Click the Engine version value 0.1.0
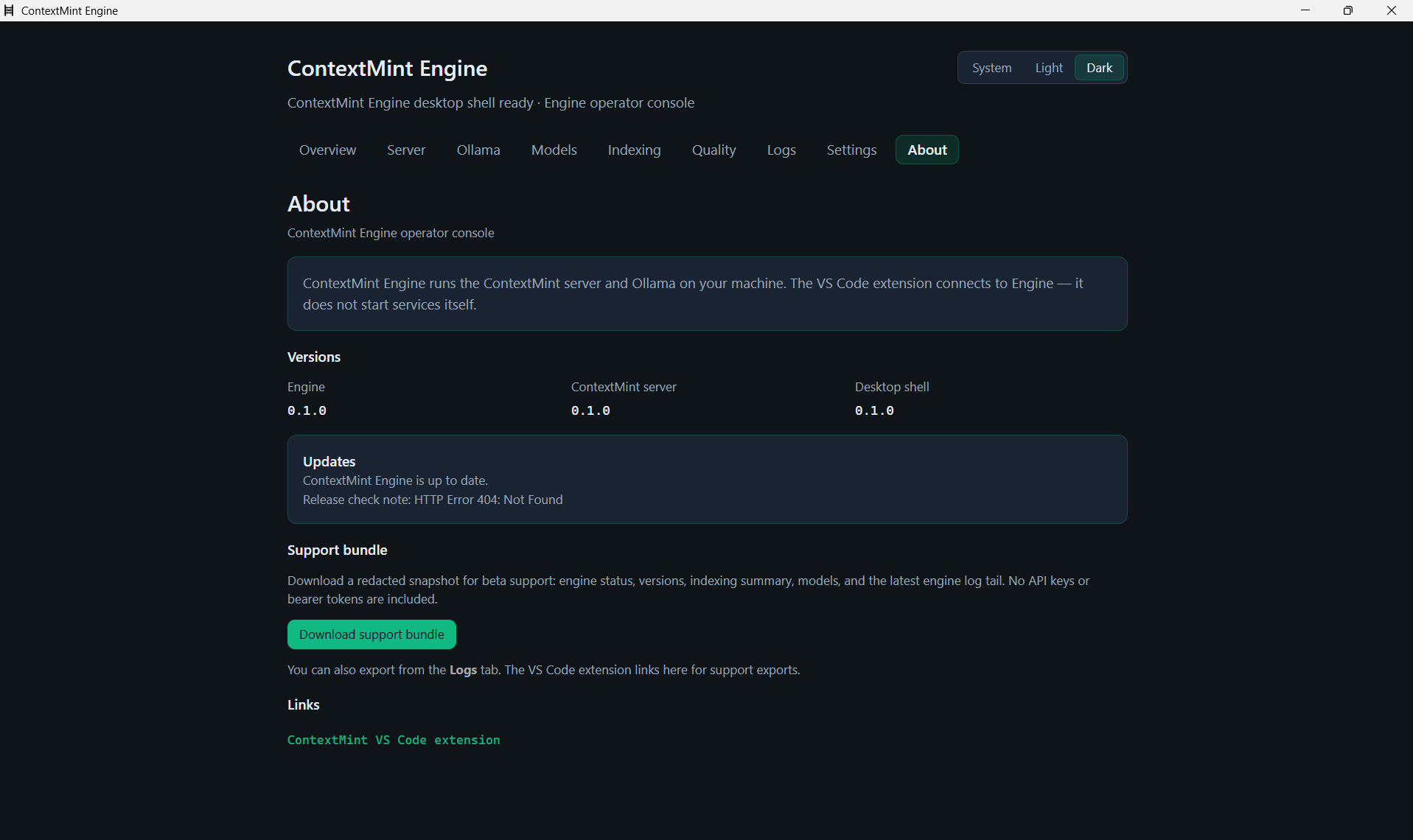The image size is (1413, 840). point(307,410)
